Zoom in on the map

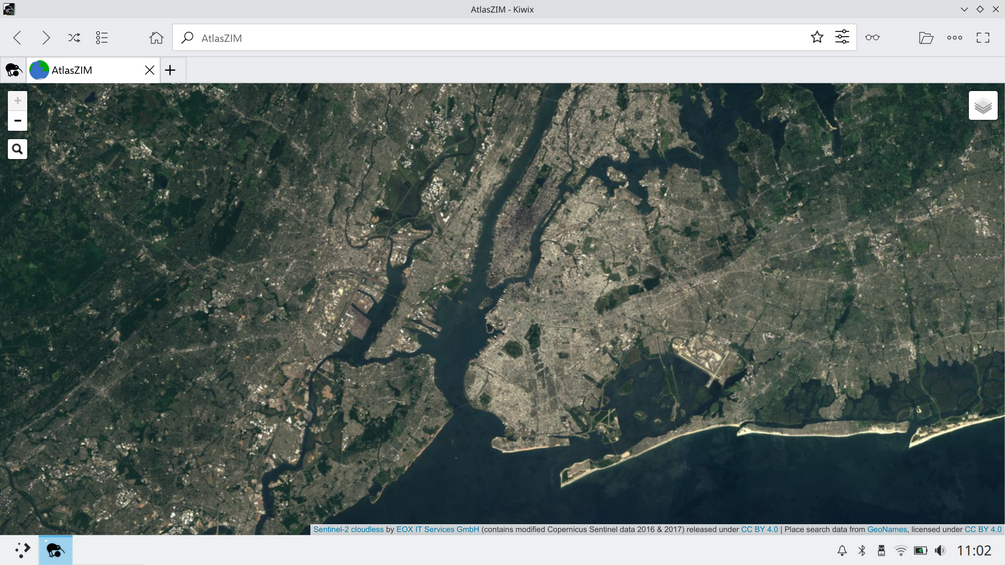pyautogui.click(x=17, y=101)
